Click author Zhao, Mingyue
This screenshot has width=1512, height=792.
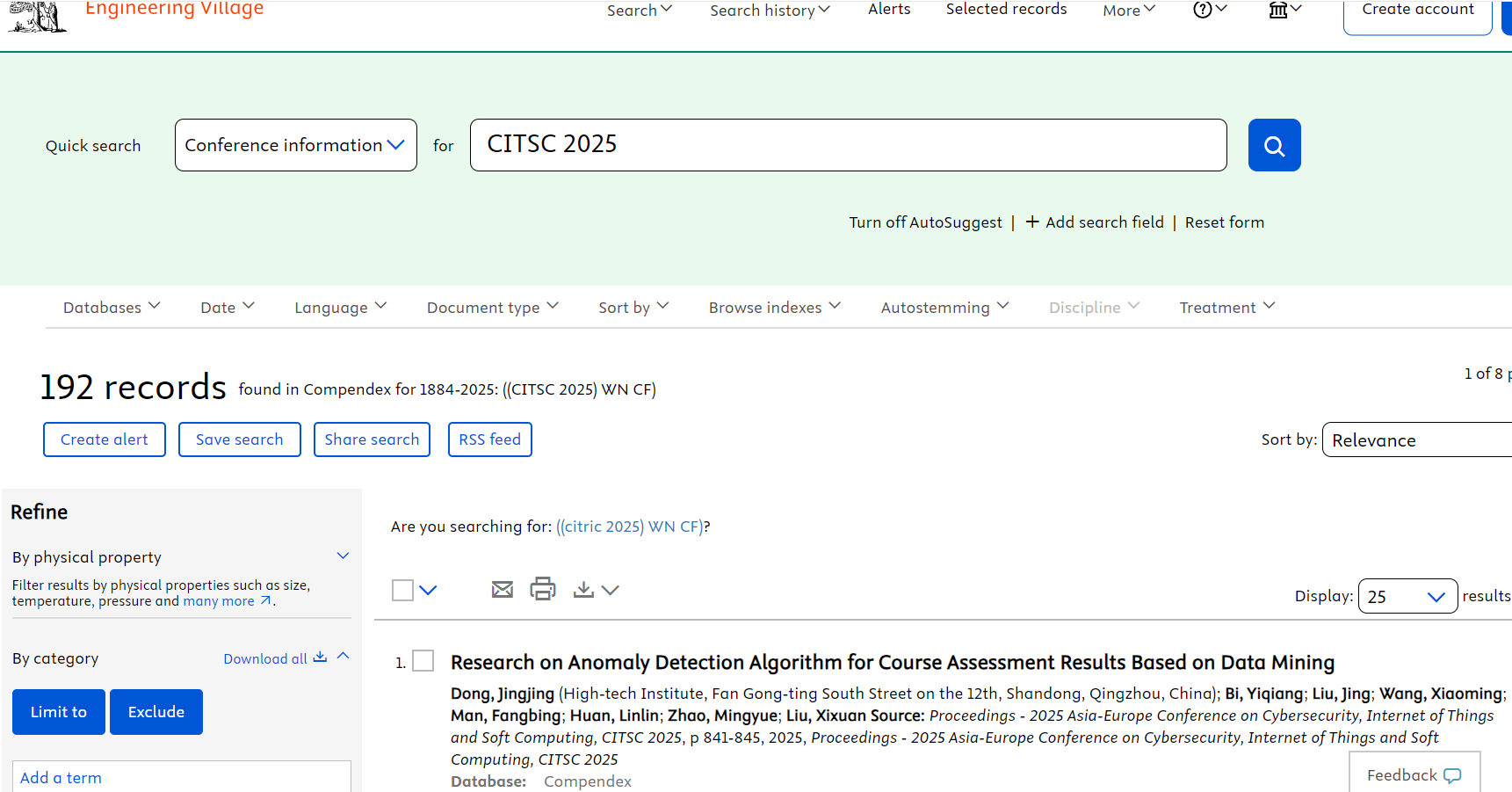click(x=722, y=716)
